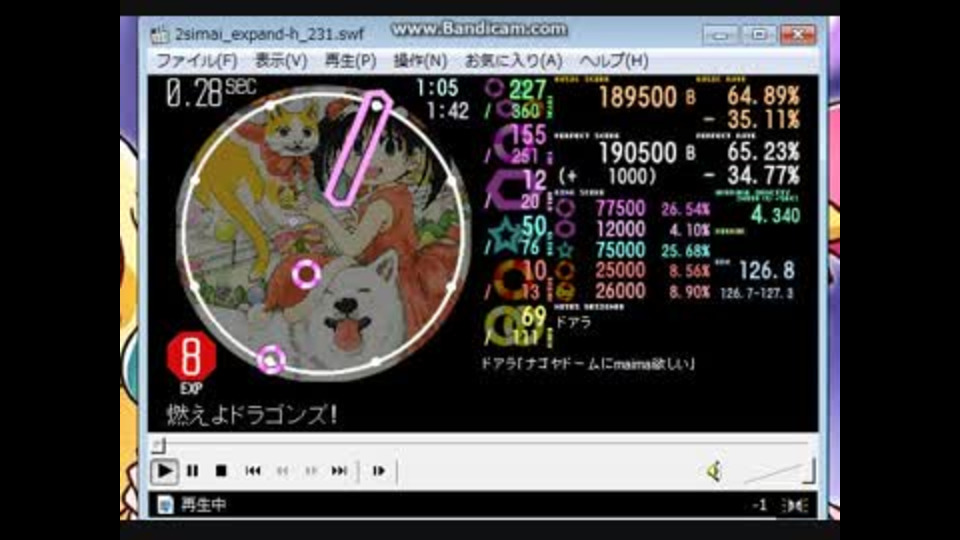Click the status bar stereo icon at right
This screenshot has width=960, height=540.
(x=795, y=505)
